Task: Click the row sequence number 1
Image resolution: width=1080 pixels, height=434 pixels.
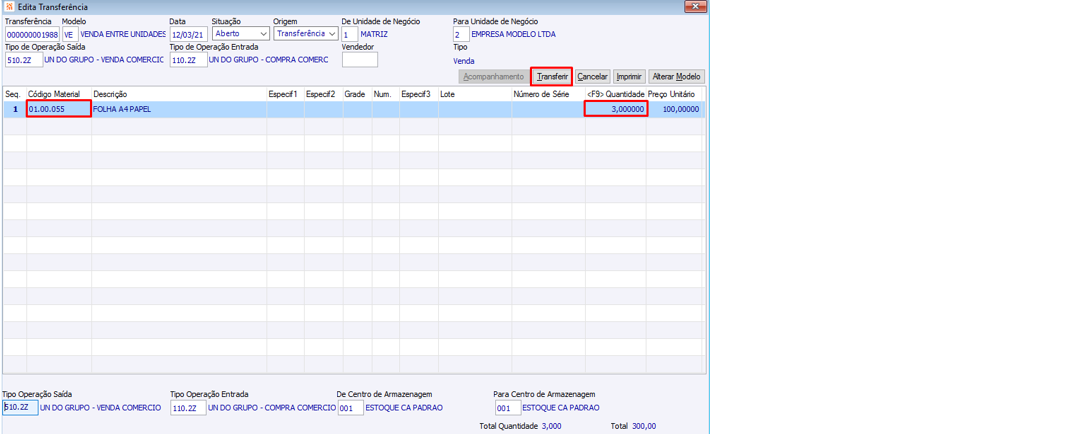Action: point(14,109)
